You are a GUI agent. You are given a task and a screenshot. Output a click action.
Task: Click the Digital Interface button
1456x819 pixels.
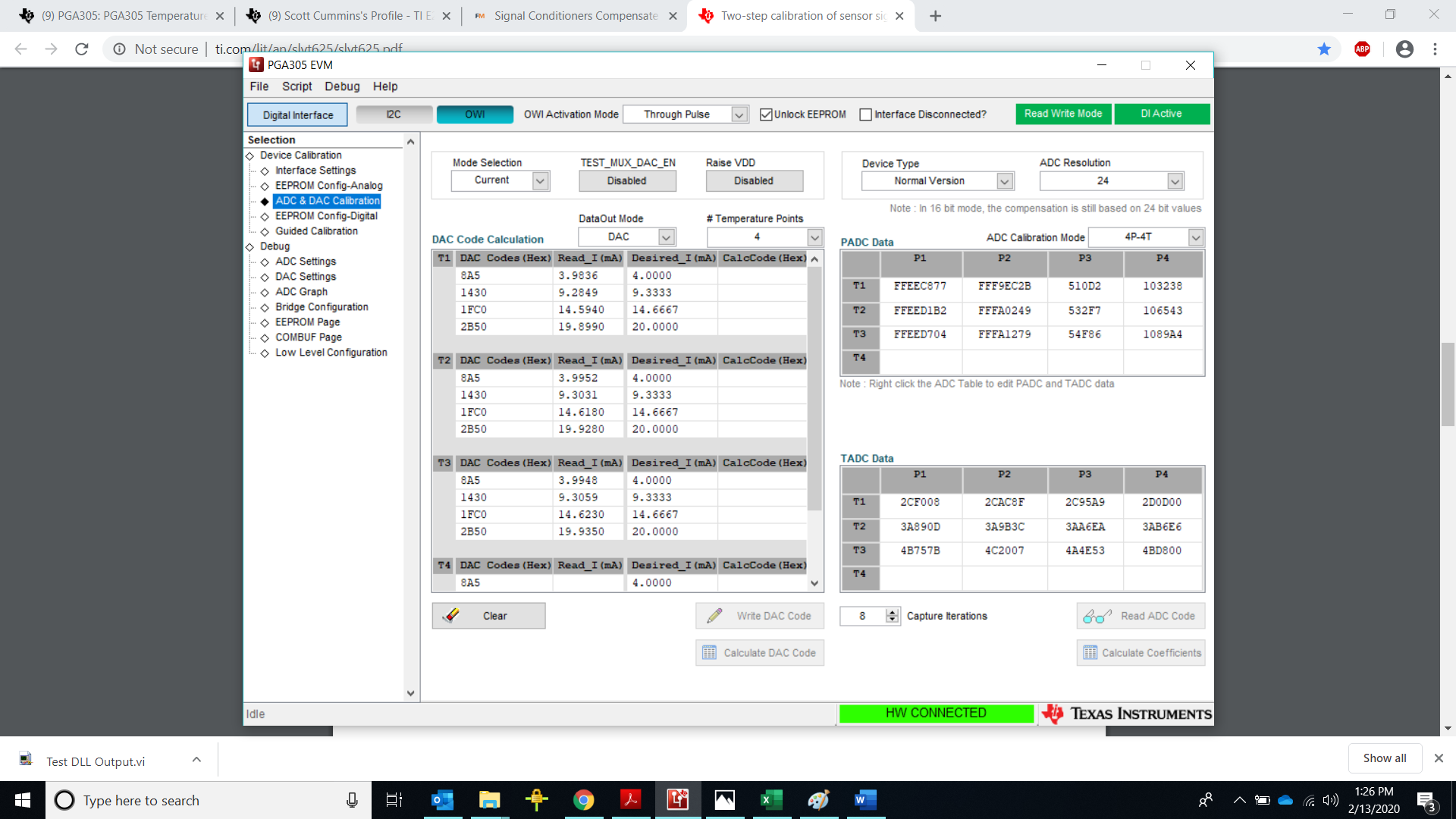(x=297, y=115)
